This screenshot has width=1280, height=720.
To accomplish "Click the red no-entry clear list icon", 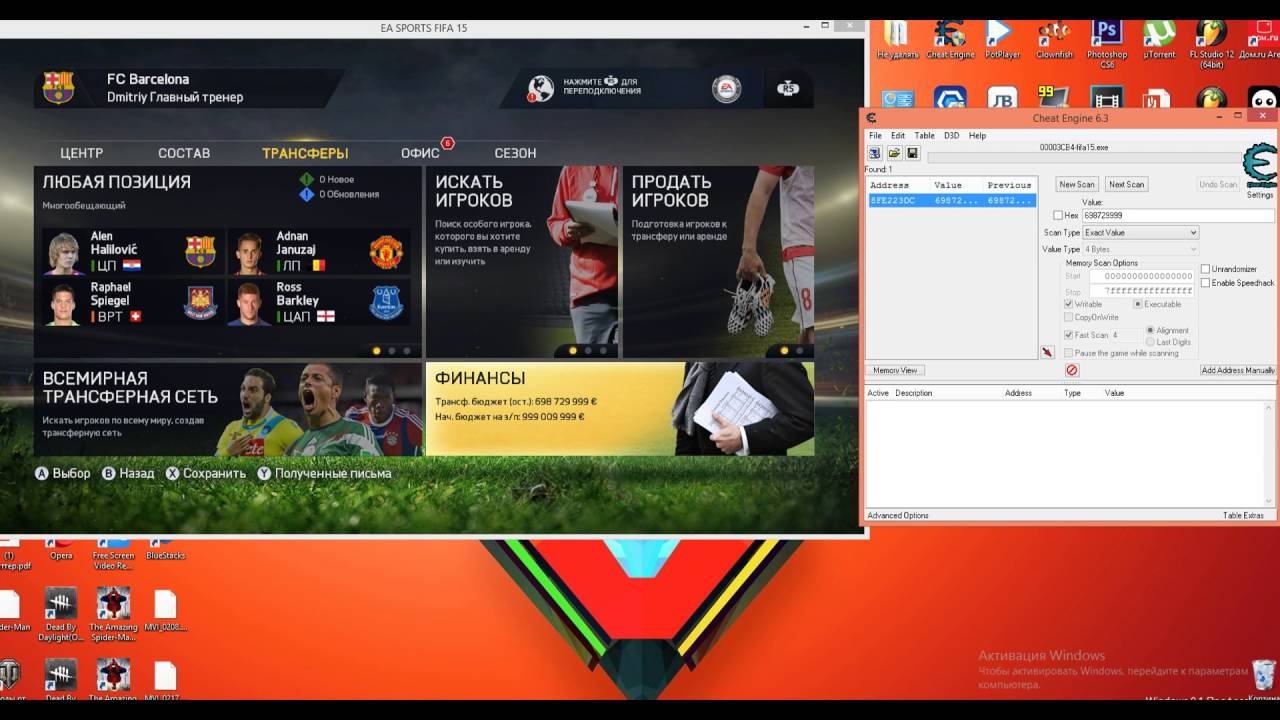I will [x=1072, y=370].
